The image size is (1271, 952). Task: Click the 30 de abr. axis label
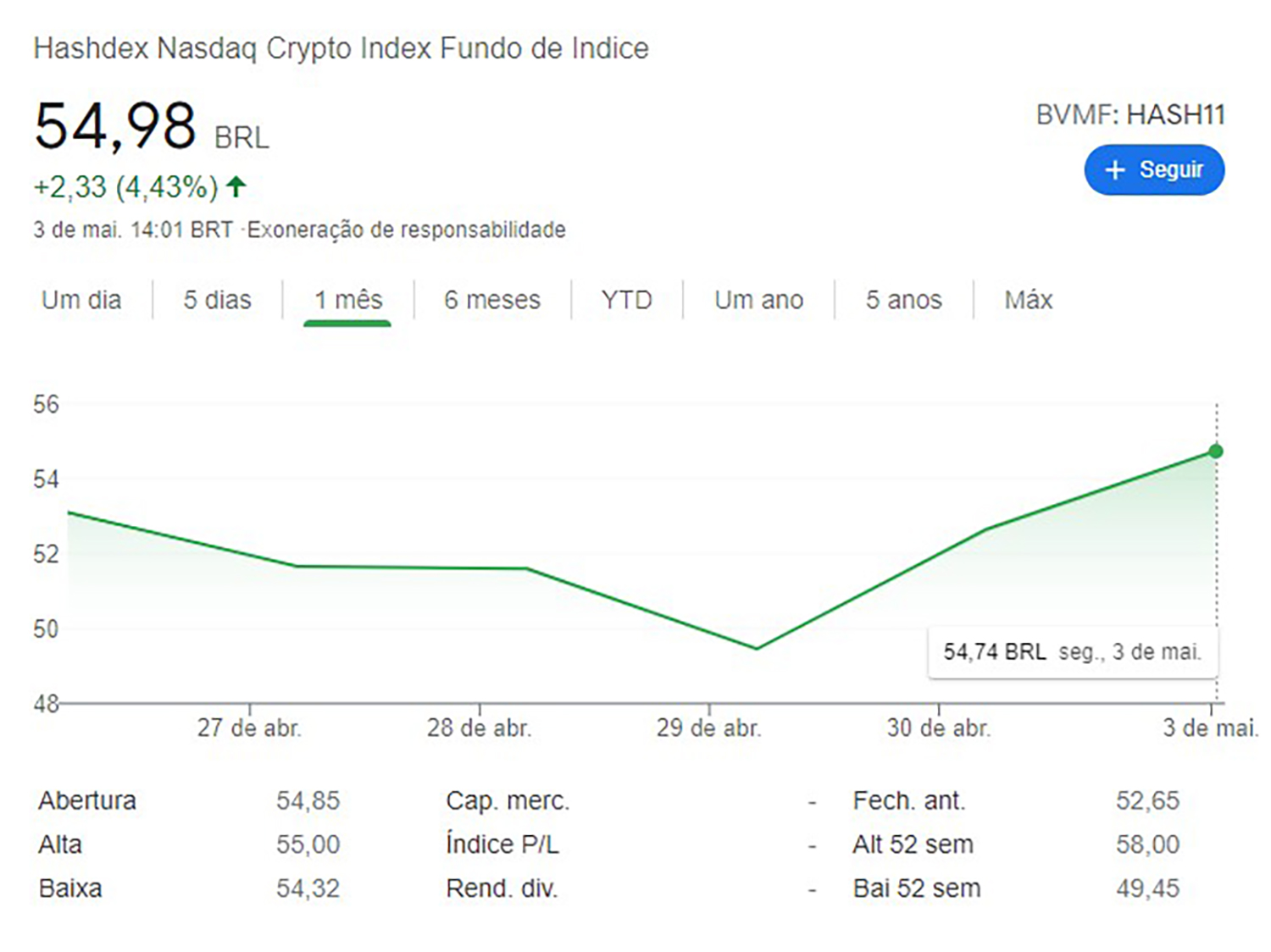tap(938, 728)
